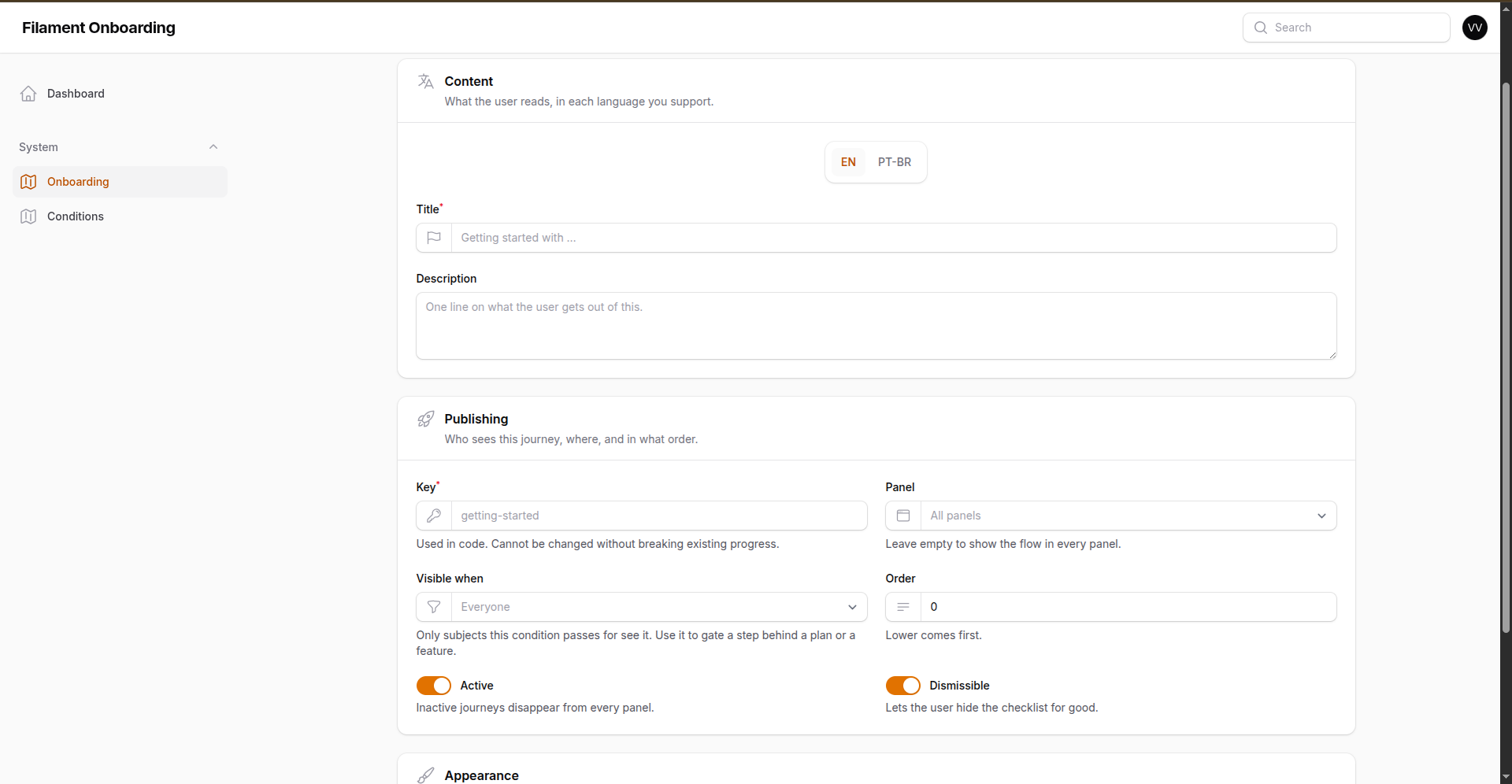Click the Appearance paintbrush icon
Viewport: 1512px width, 784px height.
pyautogui.click(x=426, y=775)
